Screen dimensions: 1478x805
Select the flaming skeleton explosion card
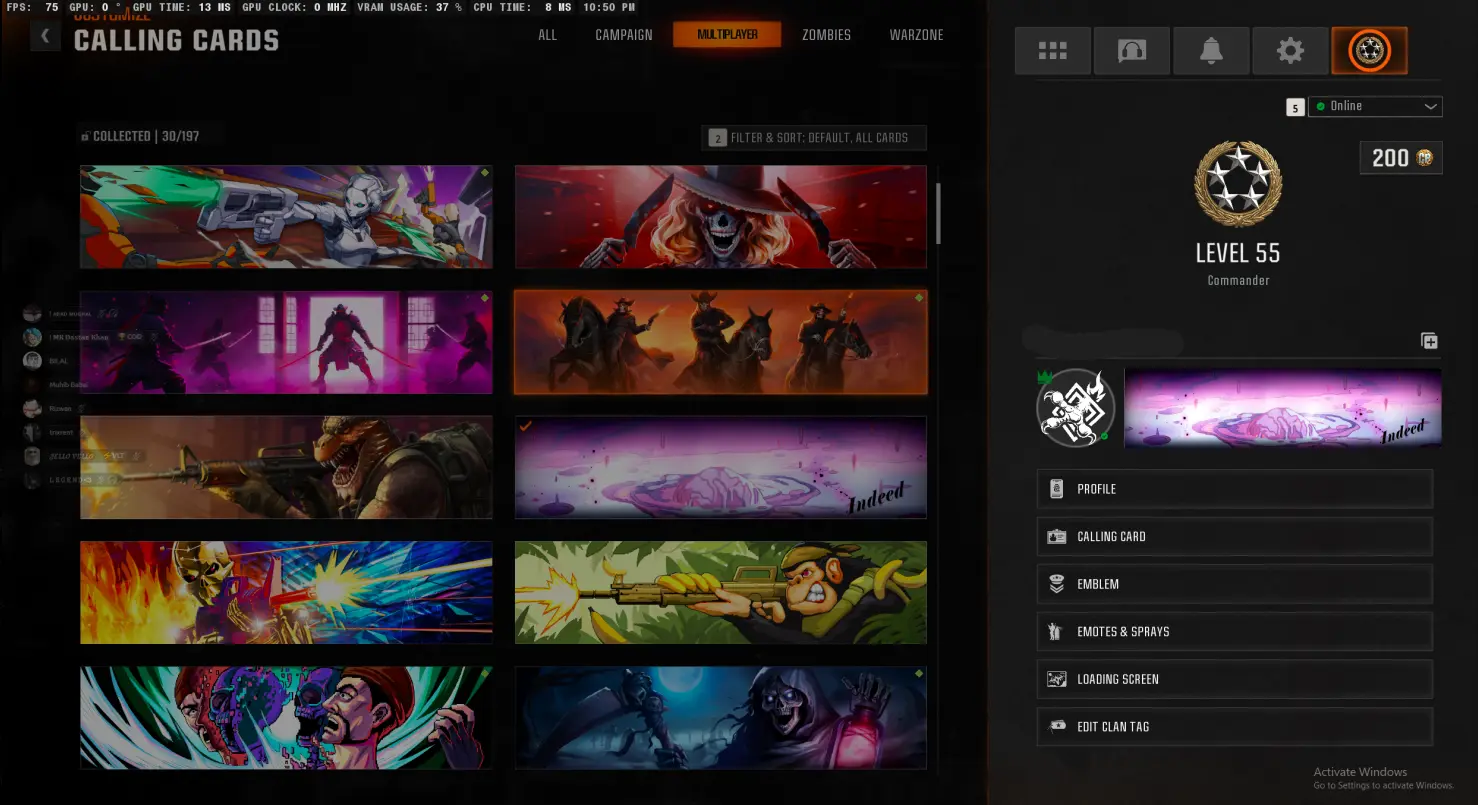click(x=286, y=593)
